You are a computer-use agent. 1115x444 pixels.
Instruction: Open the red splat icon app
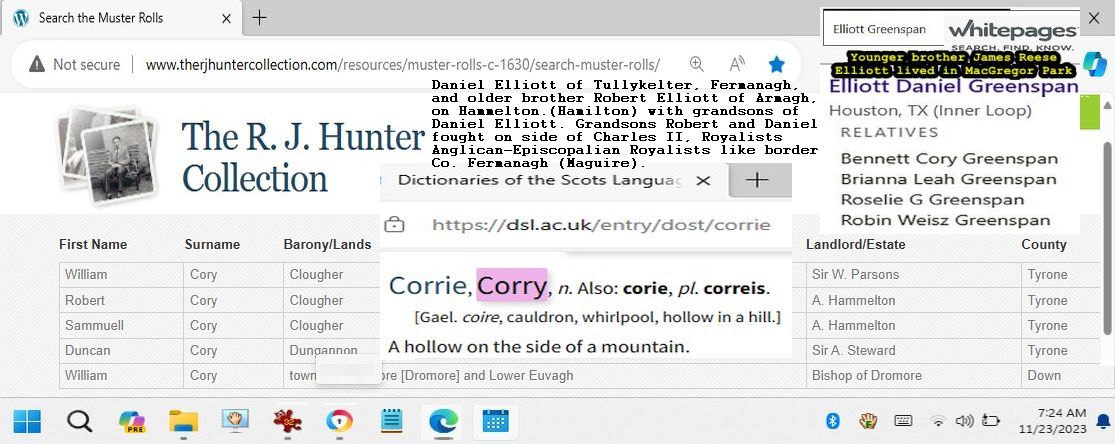point(287,421)
